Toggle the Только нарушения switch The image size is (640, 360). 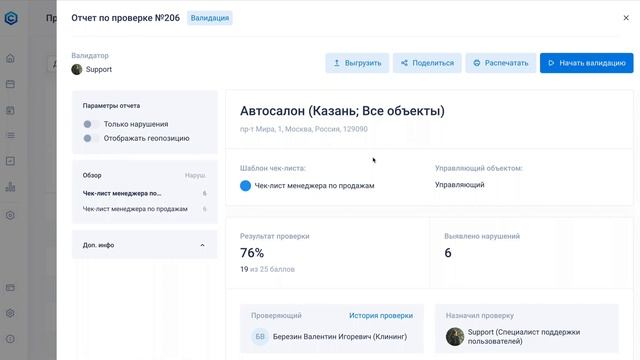tap(91, 124)
